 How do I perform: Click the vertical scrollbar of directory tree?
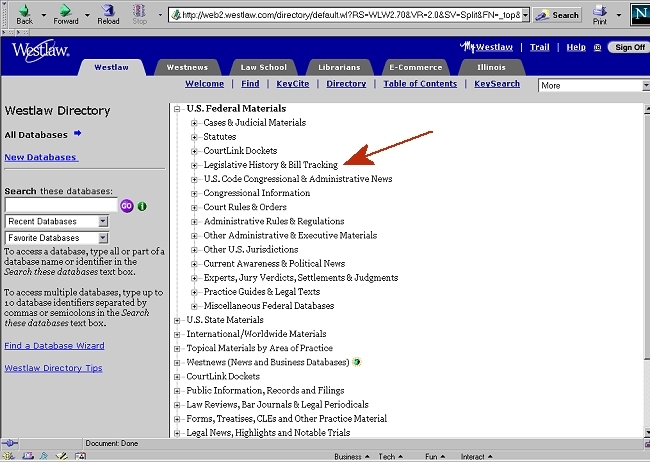(647, 270)
